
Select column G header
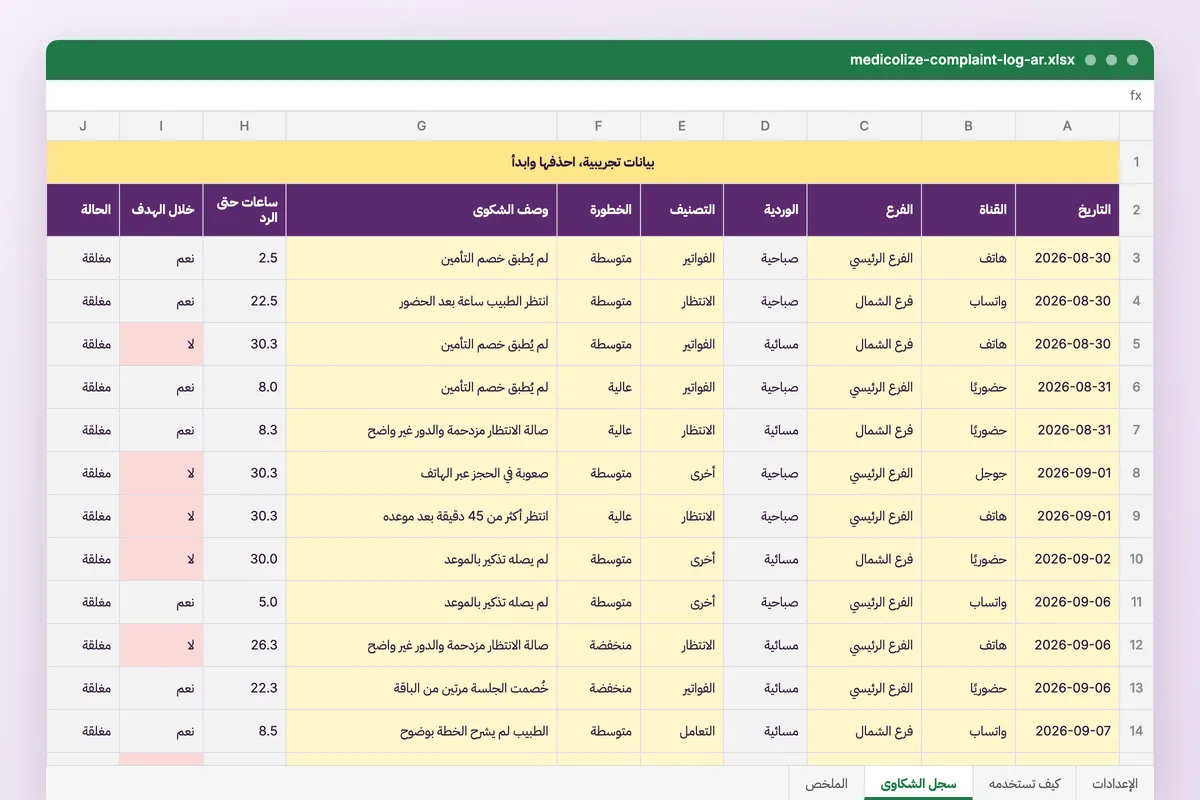422,126
